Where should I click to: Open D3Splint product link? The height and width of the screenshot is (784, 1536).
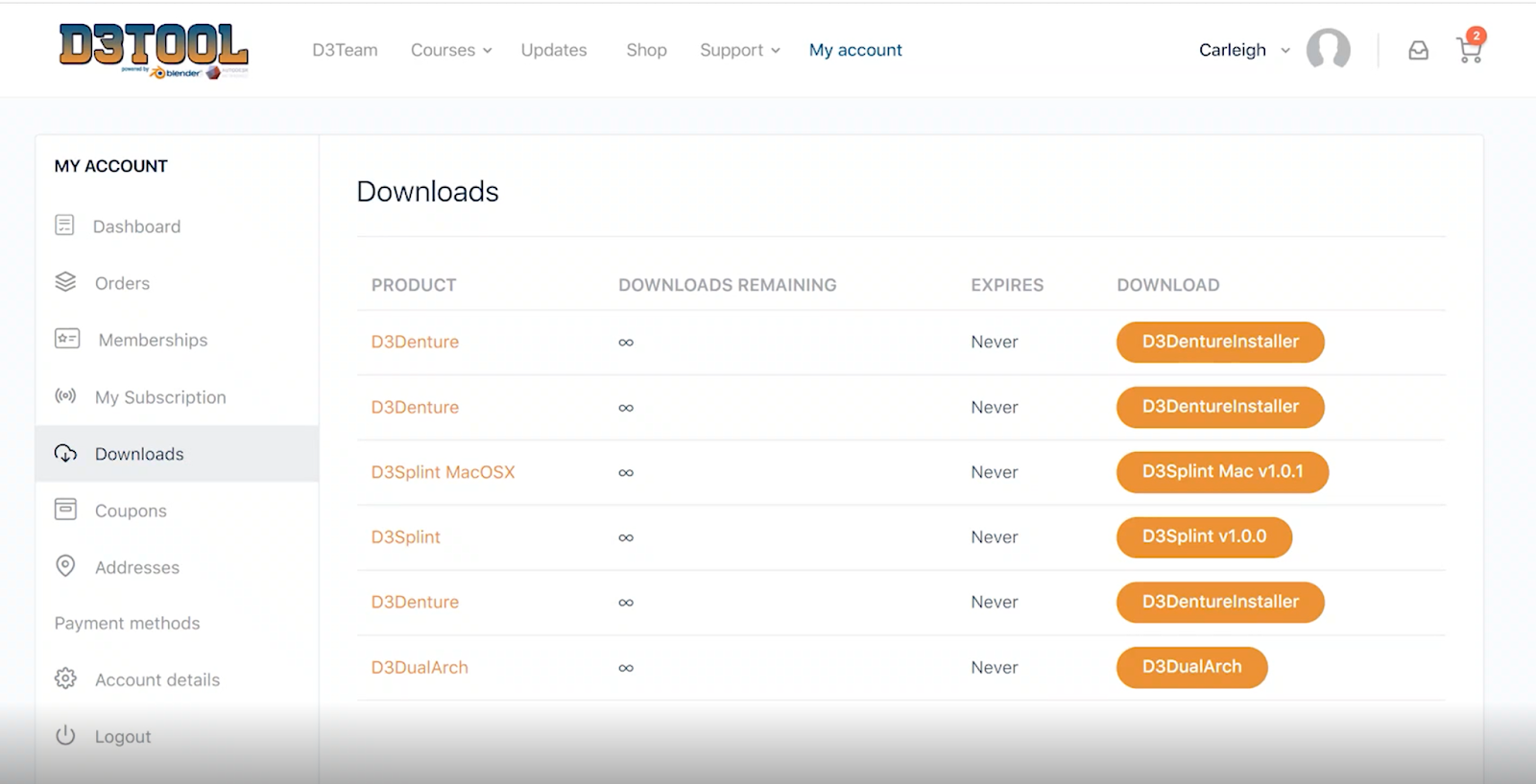point(405,537)
